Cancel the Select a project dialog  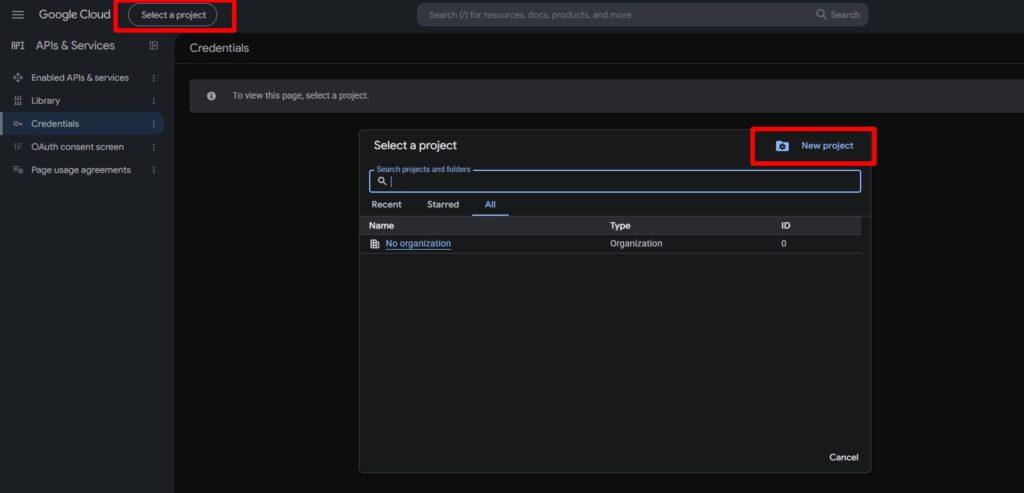[x=844, y=457]
